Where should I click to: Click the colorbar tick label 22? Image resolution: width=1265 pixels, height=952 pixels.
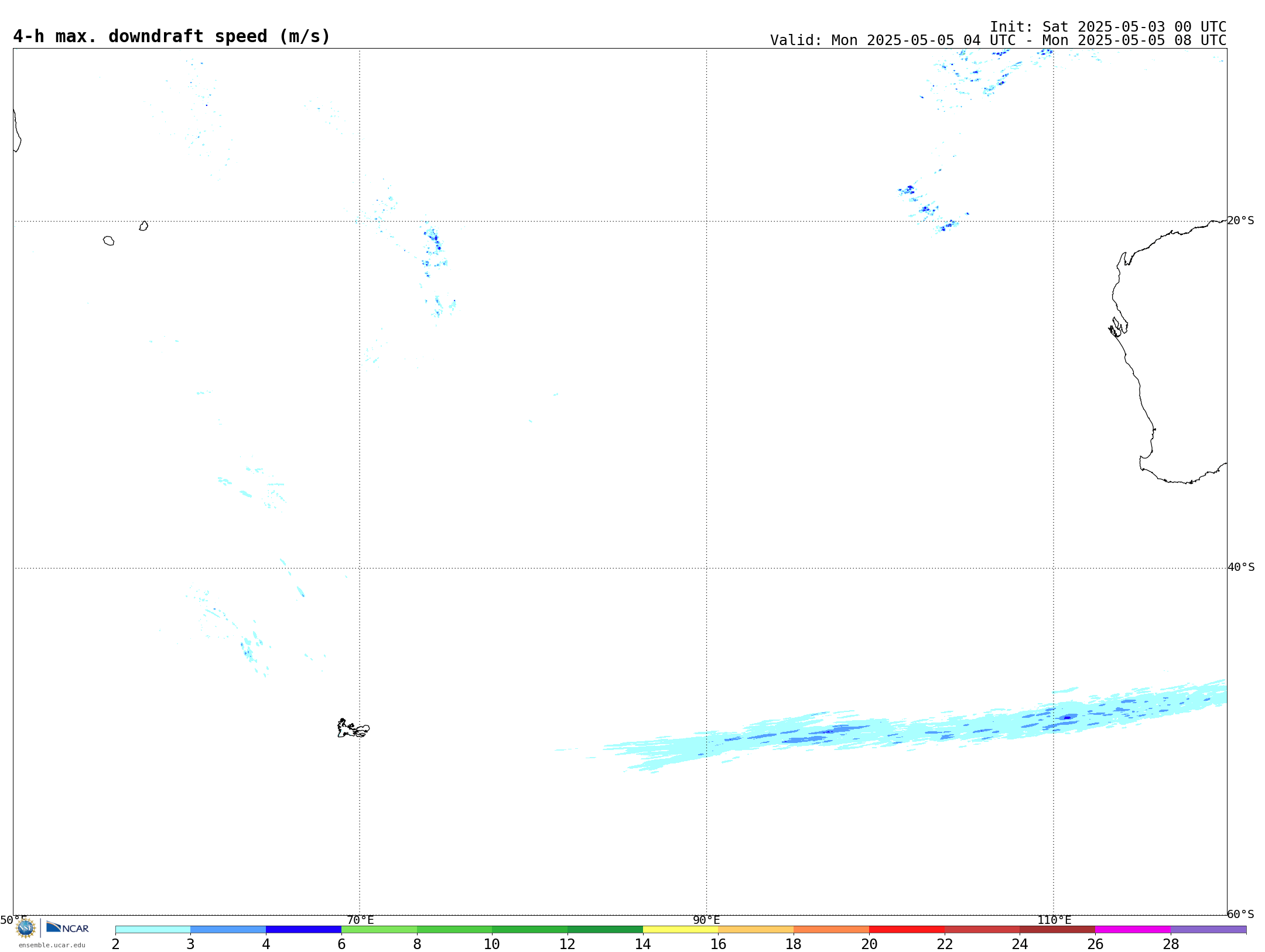pyautogui.click(x=945, y=944)
